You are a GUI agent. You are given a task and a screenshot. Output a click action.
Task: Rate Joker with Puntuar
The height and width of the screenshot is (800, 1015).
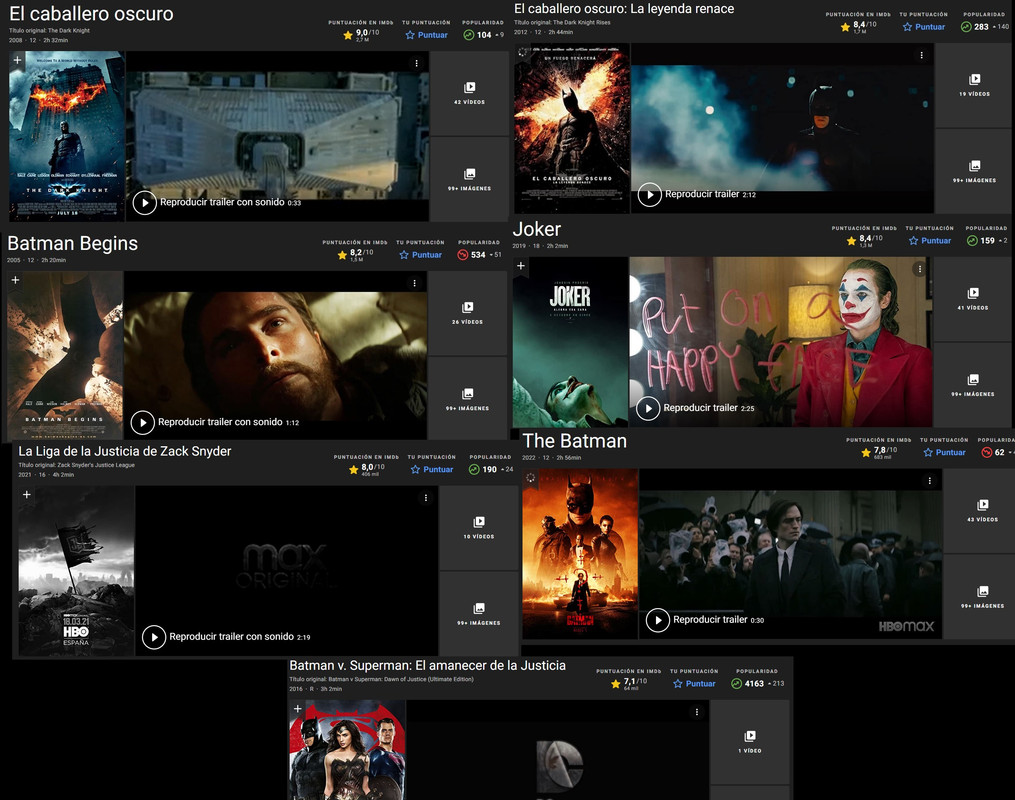pos(930,241)
